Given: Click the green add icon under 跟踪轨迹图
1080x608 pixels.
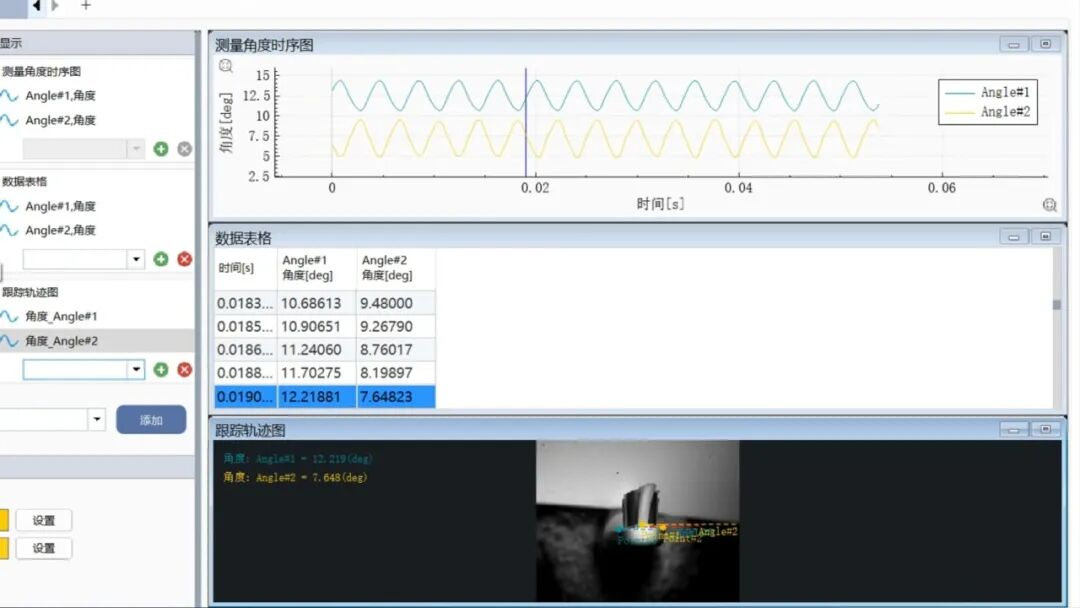Looking at the screenshot, I should [x=161, y=370].
